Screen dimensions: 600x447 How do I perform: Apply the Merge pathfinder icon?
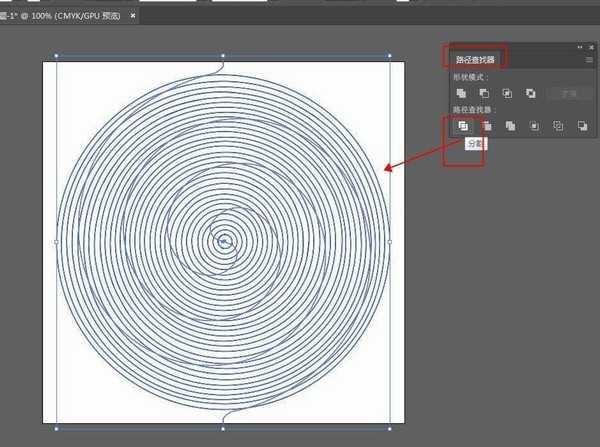(510, 126)
